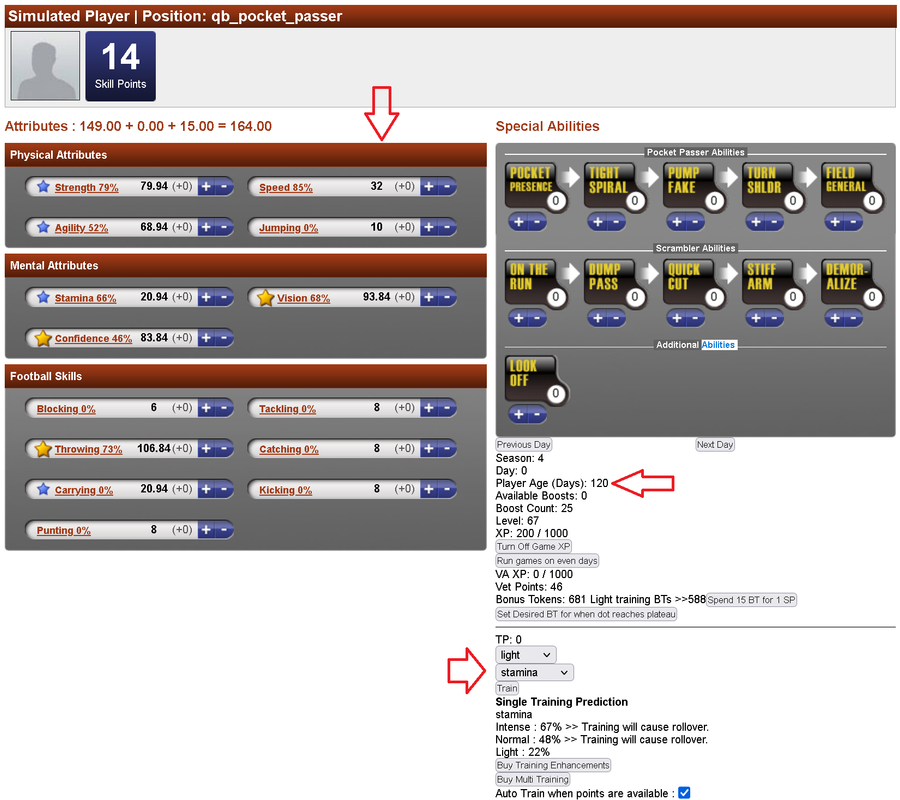Click the 14 Skill Points badge
Viewport: 900px width, 800px height.
click(x=121, y=66)
